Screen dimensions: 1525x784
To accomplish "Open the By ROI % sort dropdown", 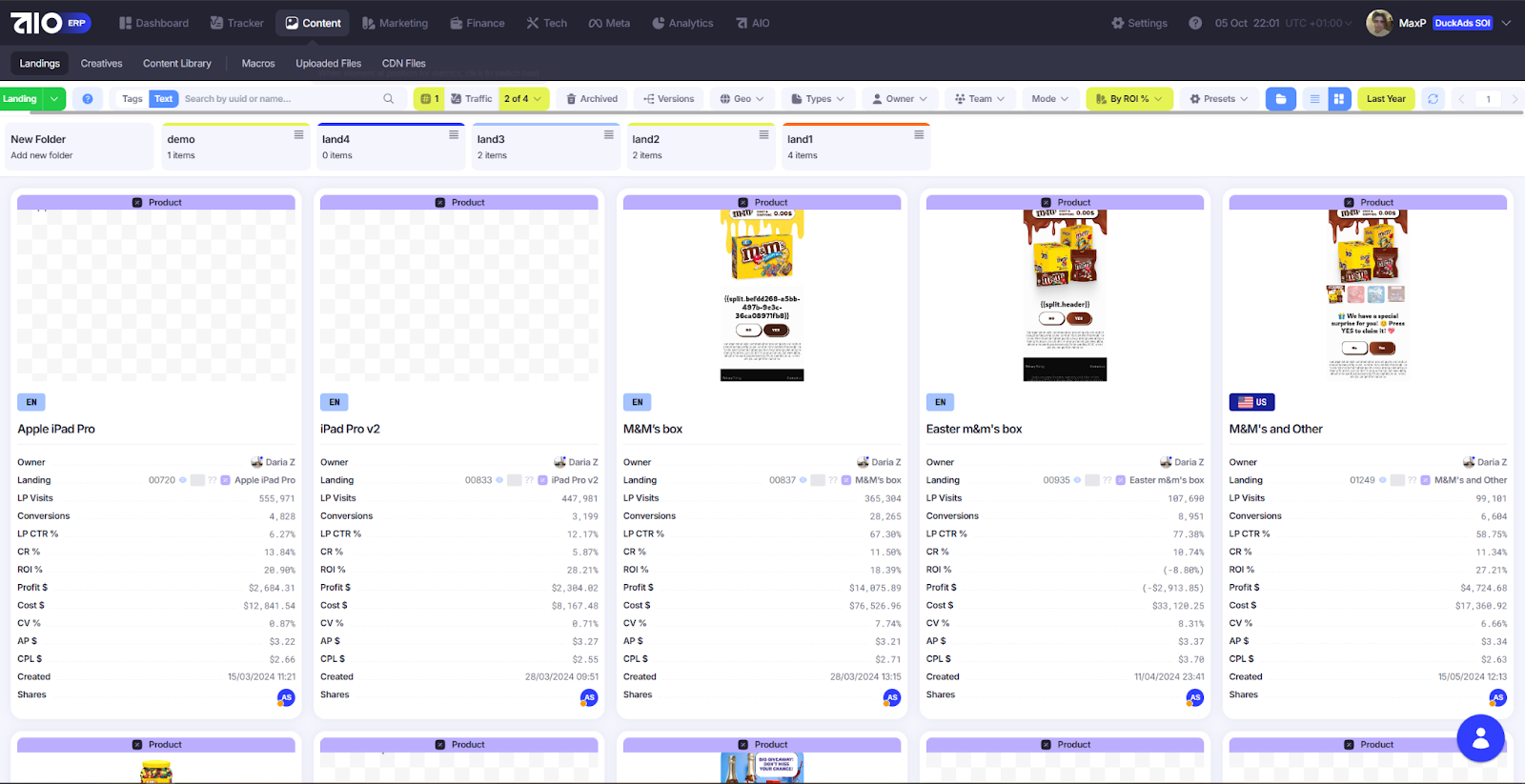I will coord(1128,99).
